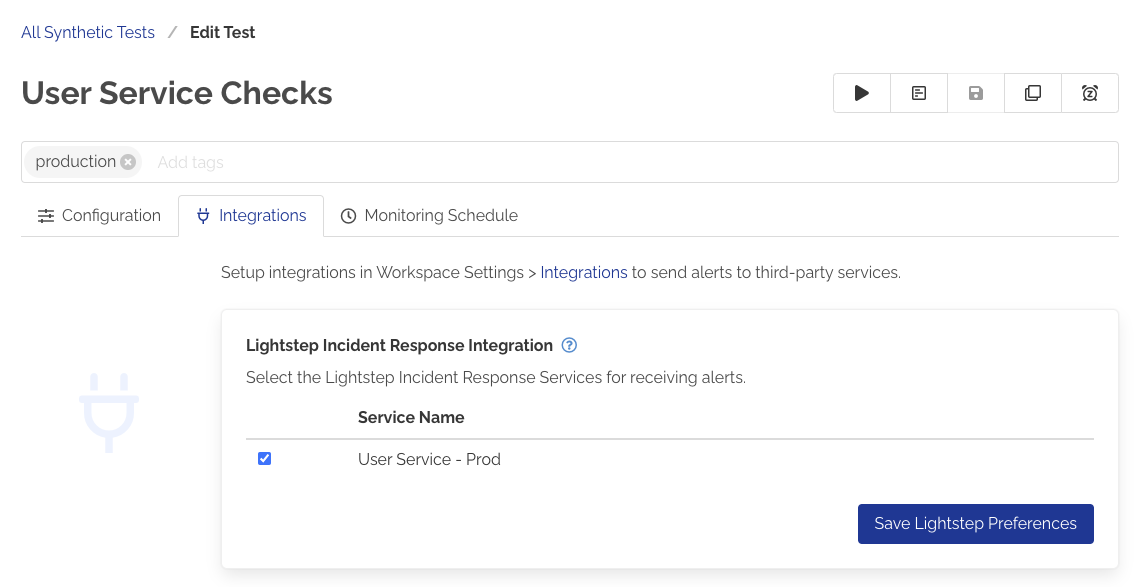1138x587 pixels.
Task: Select the Integrations tab
Action: pyautogui.click(x=262, y=215)
